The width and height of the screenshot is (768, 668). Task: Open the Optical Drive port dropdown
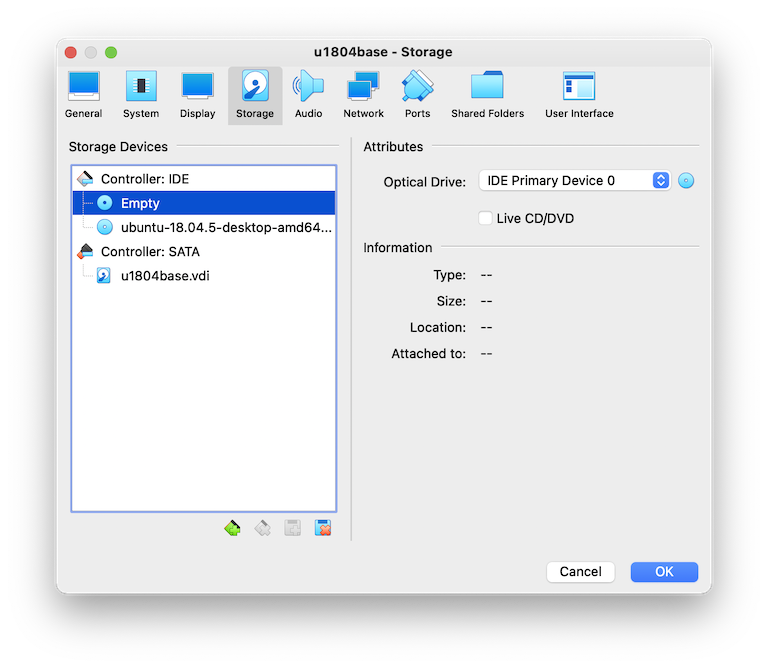(x=575, y=181)
